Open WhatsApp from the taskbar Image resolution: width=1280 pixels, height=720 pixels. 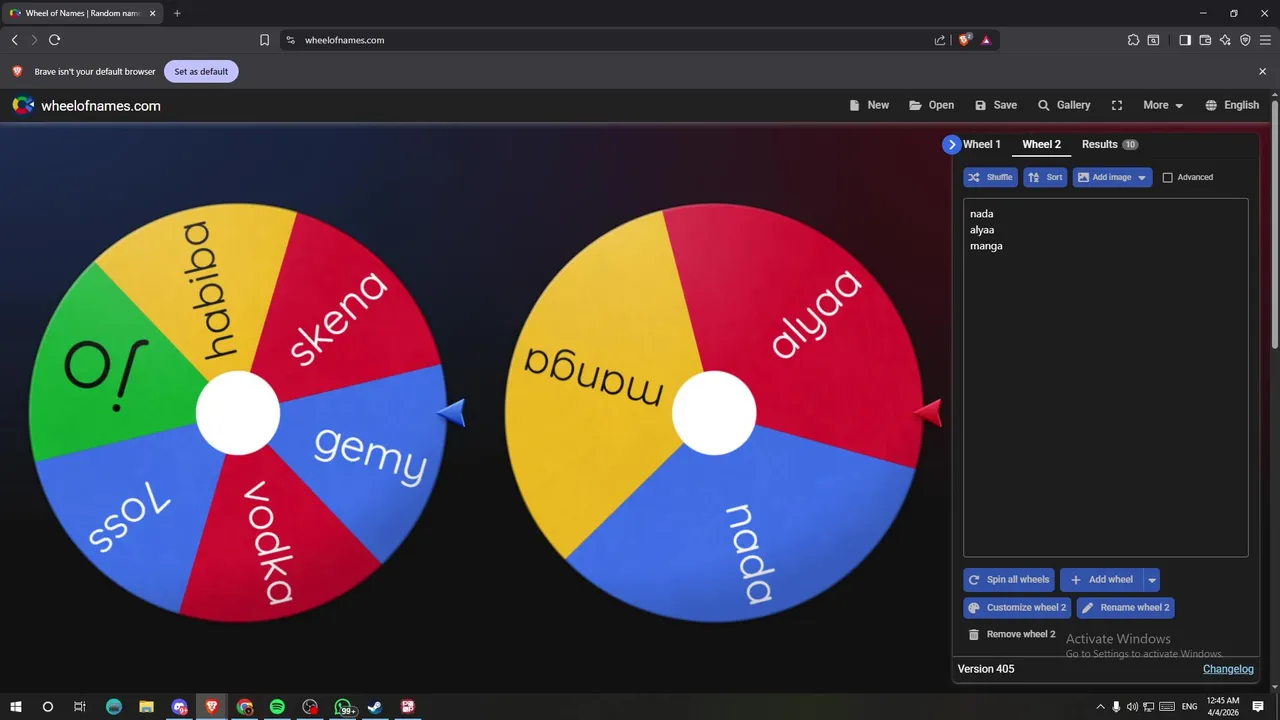(343, 707)
